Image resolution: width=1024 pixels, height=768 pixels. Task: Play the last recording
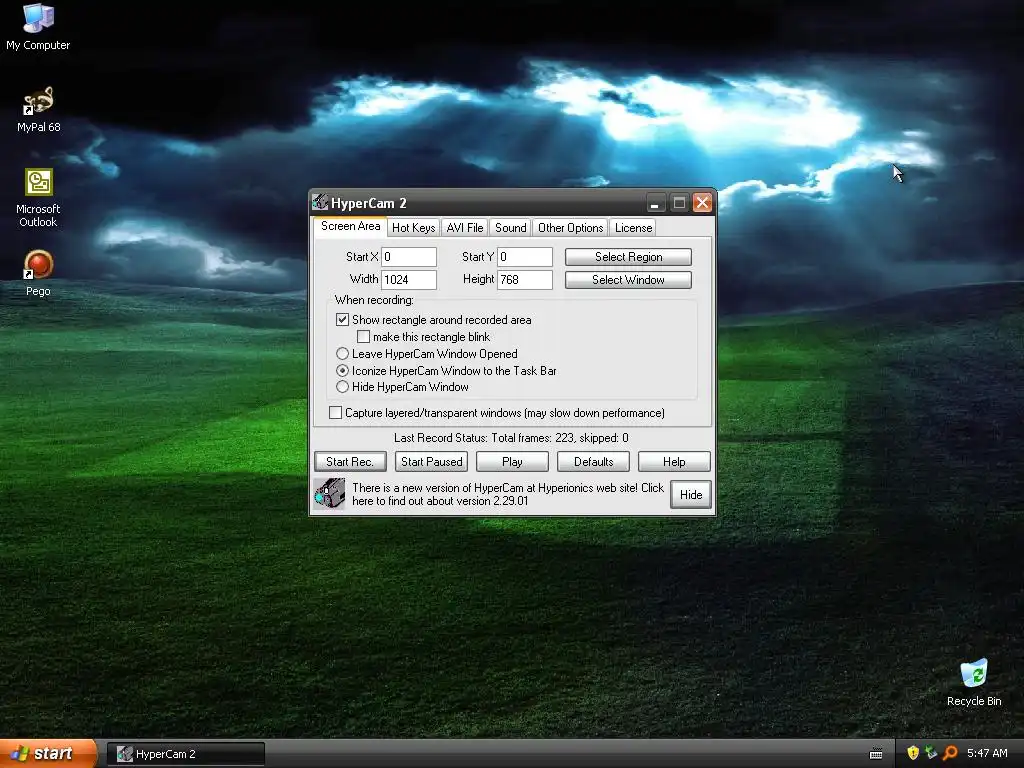point(512,462)
